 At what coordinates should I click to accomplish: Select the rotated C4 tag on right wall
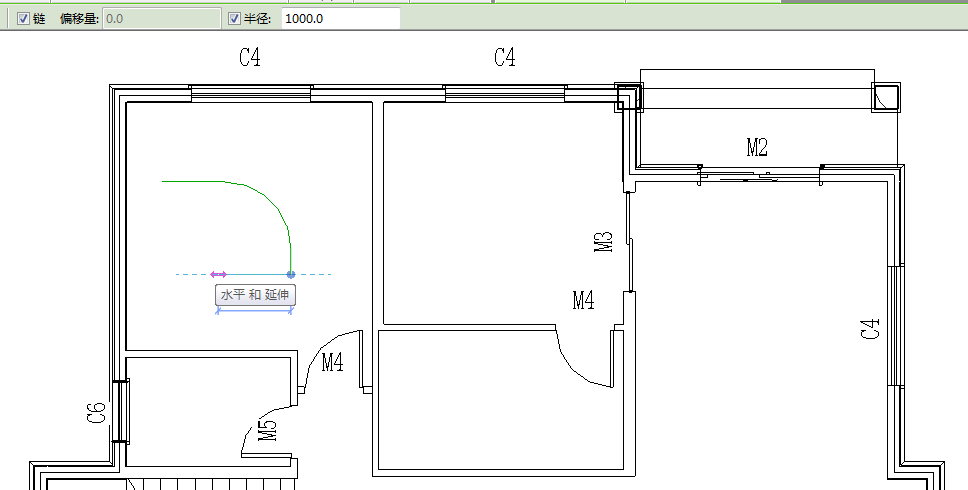click(x=870, y=328)
